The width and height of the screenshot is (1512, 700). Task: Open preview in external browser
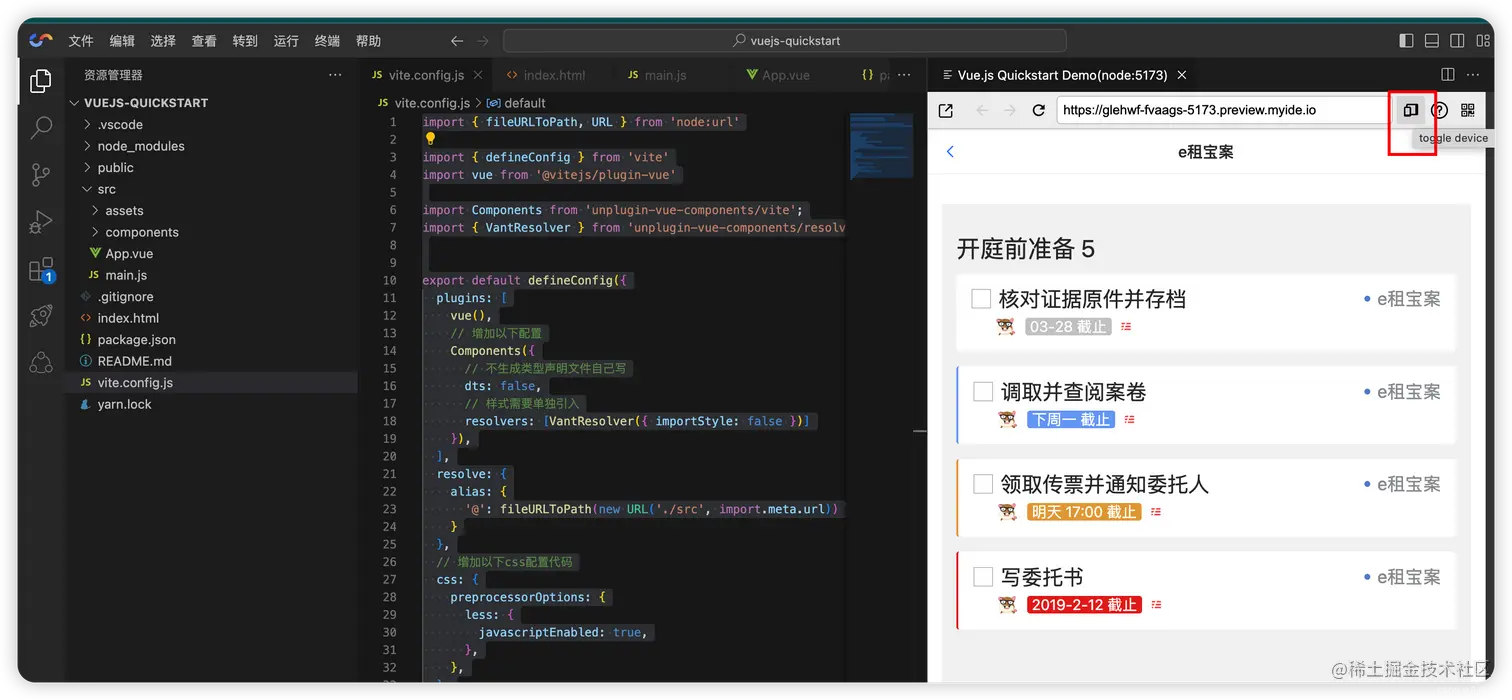(x=945, y=110)
